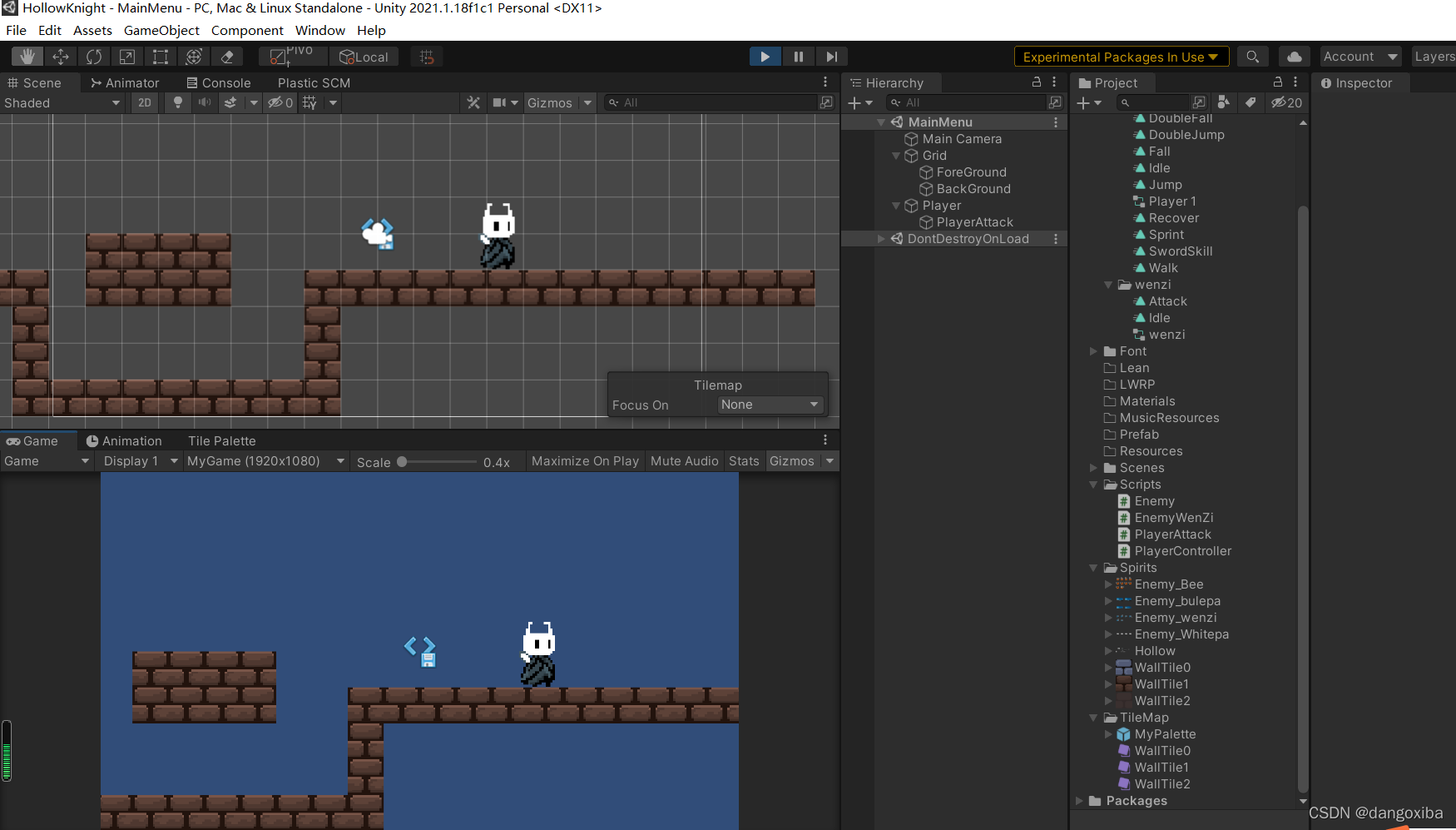Expand DontDestroyOnLoad scene
The height and width of the screenshot is (830, 1456).
coord(881,239)
